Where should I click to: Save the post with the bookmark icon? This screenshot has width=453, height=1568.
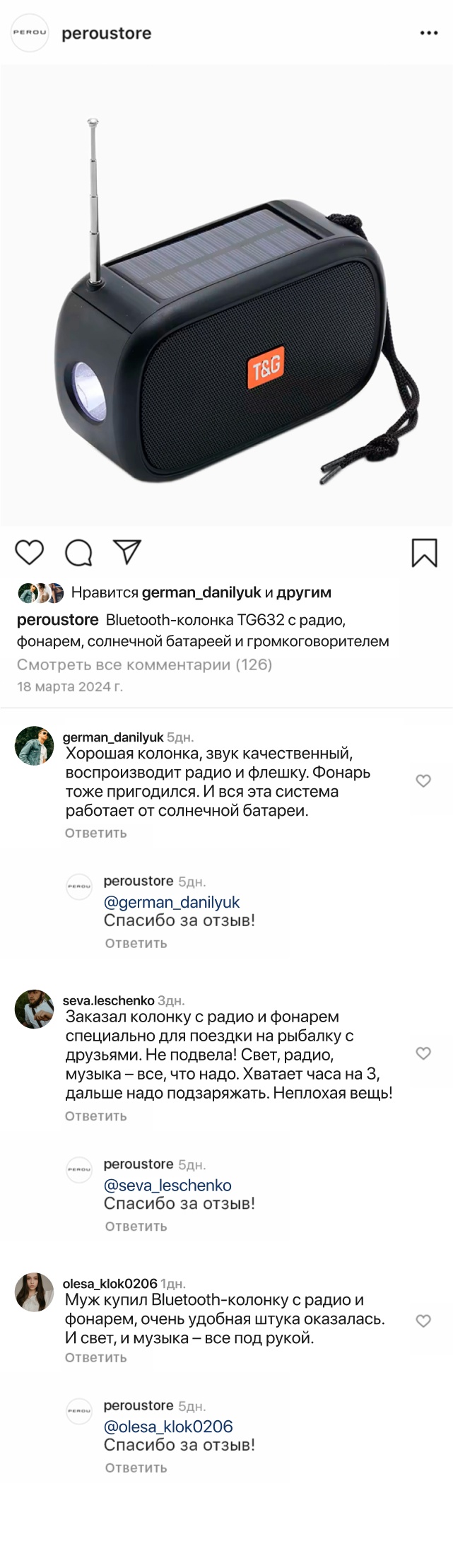coord(424,553)
